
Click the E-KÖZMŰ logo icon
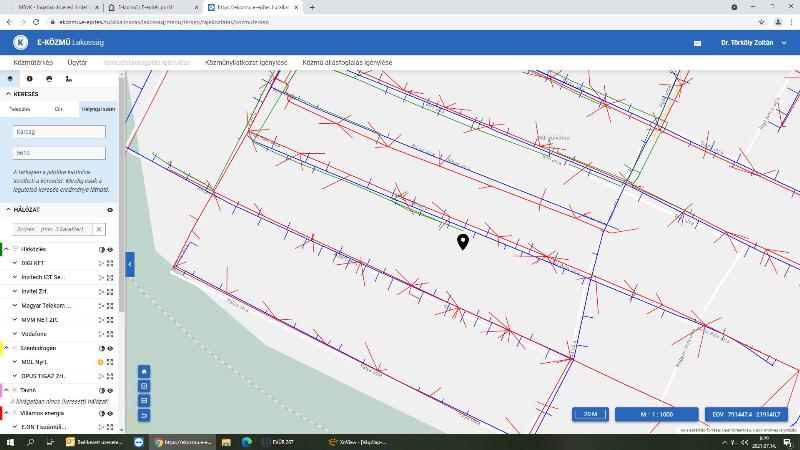[x=20, y=42]
